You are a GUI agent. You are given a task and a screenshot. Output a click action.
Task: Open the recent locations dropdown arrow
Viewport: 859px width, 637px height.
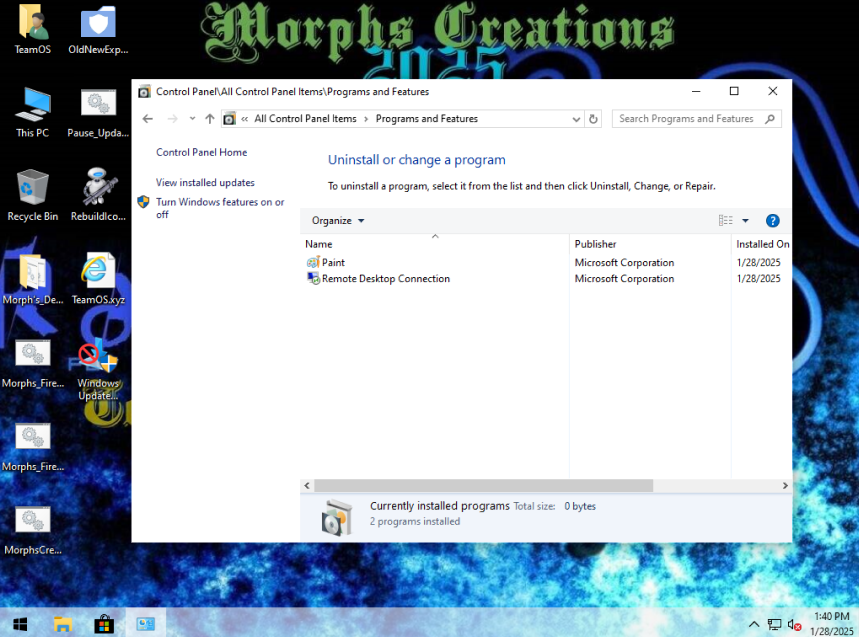(192, 118)
